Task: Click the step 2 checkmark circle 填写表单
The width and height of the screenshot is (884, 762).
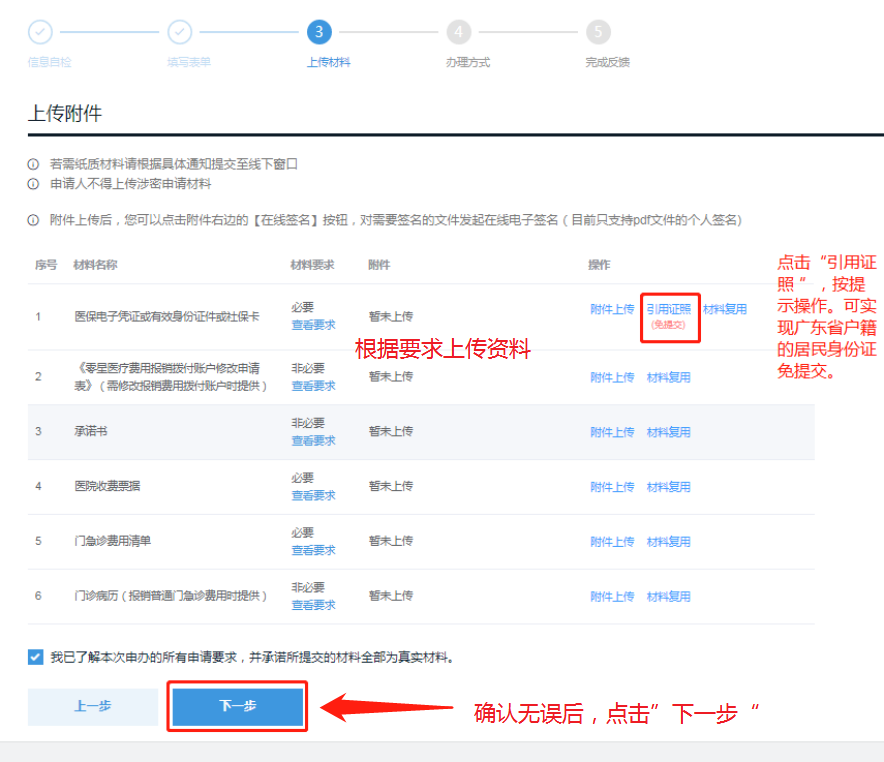Action: click(180, 33)
